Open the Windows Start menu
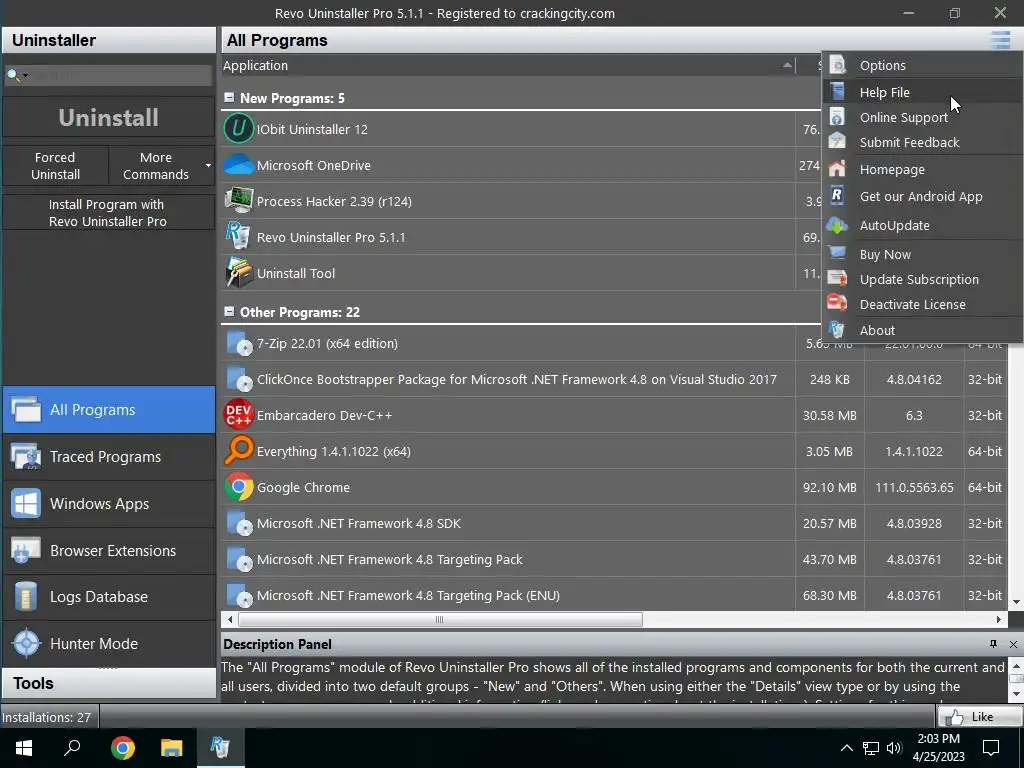 (24, 748)
